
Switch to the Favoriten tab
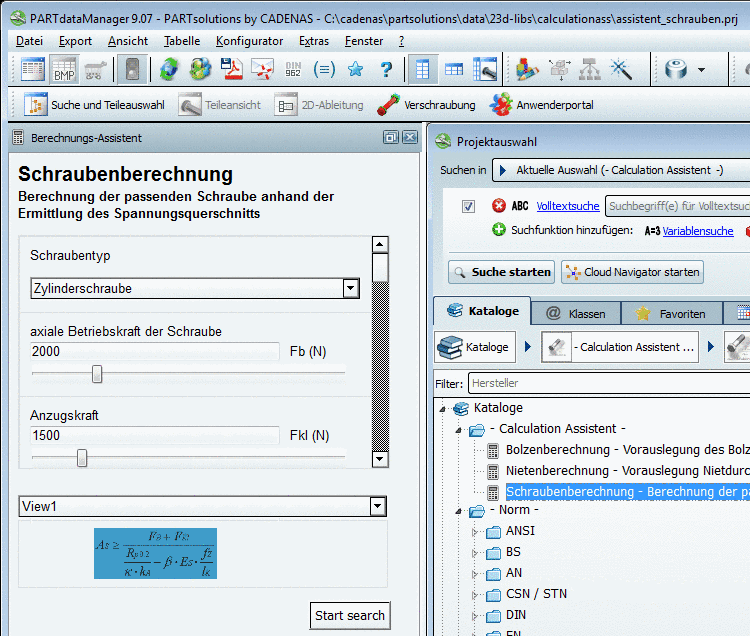(672, 314)
